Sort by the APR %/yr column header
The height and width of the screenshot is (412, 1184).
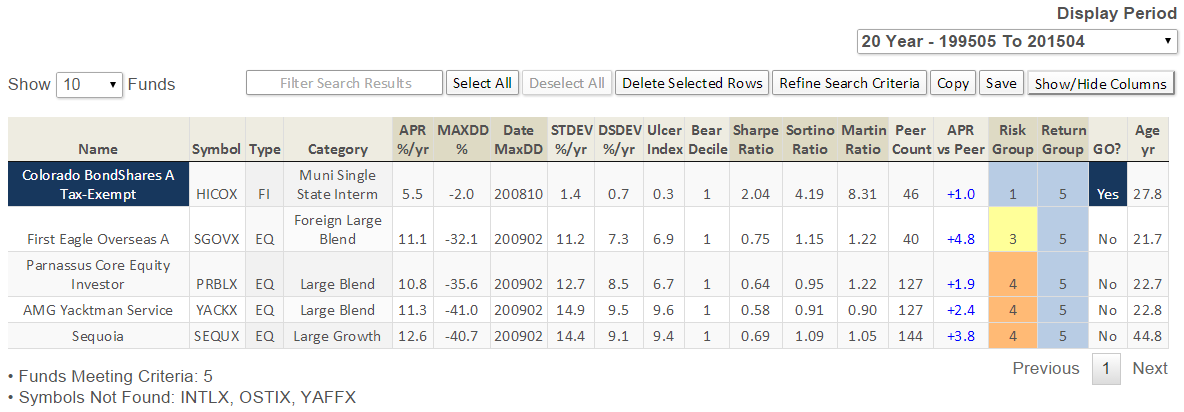click(412, 140)
